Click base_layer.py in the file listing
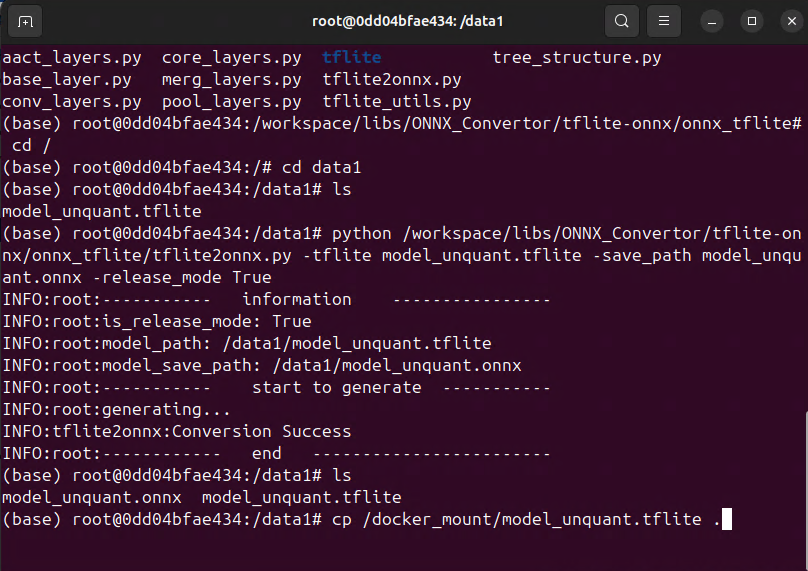The image size is (808, 571). tap(67, 80)
